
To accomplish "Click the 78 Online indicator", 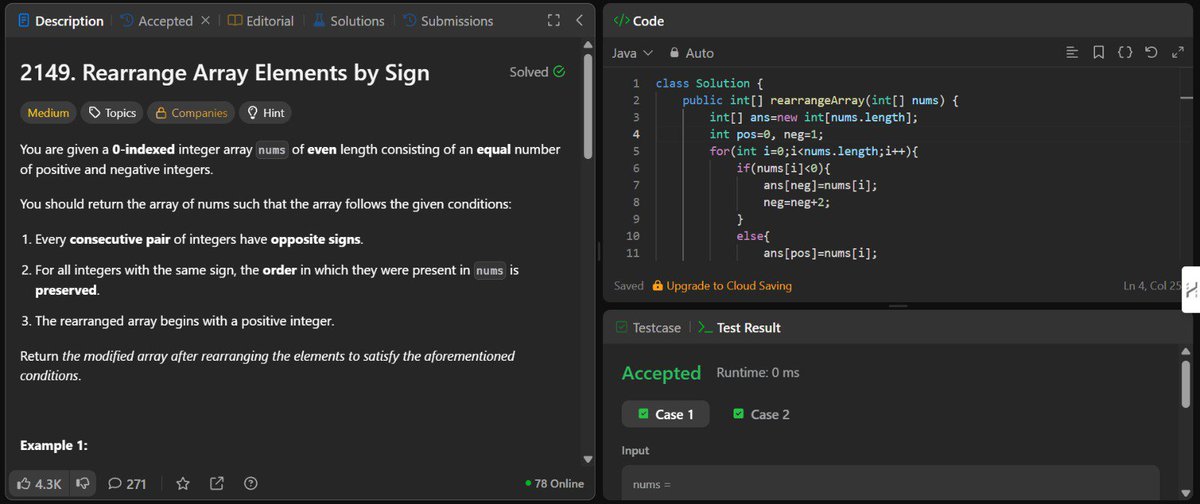I will pos(554,483).
